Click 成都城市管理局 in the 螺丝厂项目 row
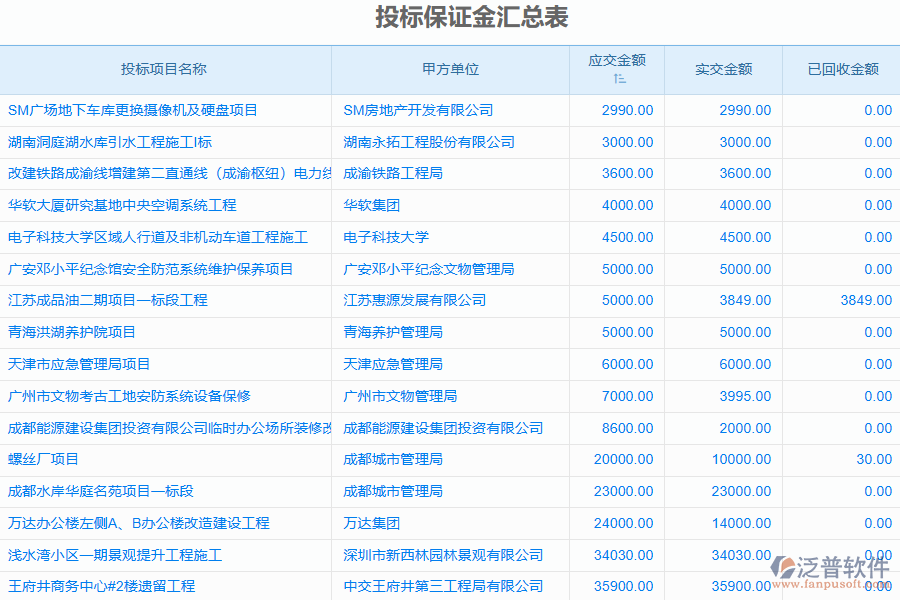 point(395,459)
